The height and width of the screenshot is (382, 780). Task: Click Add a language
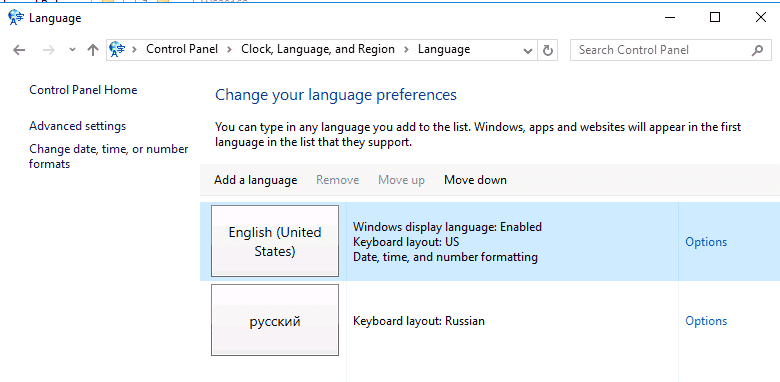(x=256, y=180)
